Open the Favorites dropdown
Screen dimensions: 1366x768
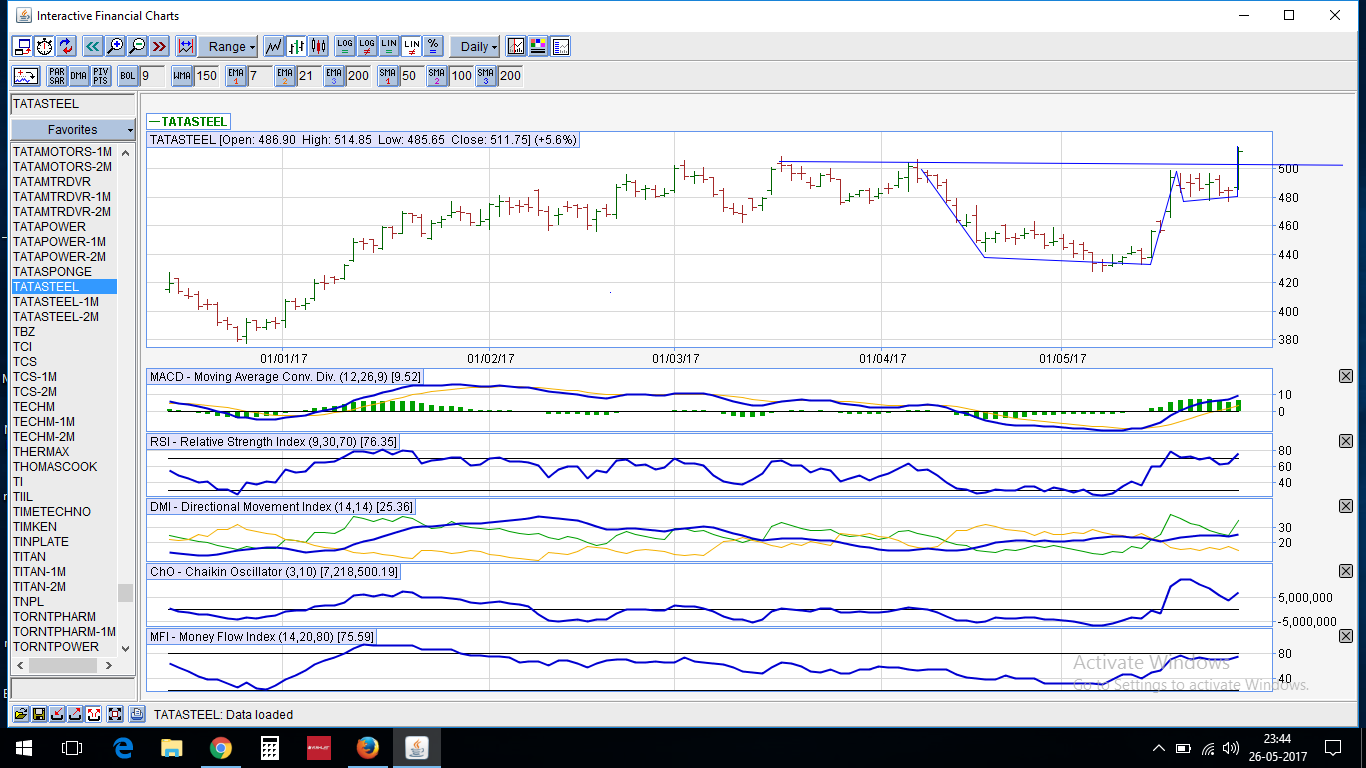click(72, 130)
